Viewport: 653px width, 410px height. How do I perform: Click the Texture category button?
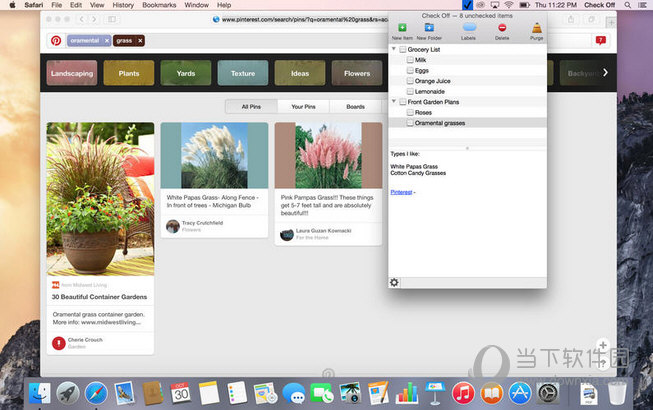[243, 73]
